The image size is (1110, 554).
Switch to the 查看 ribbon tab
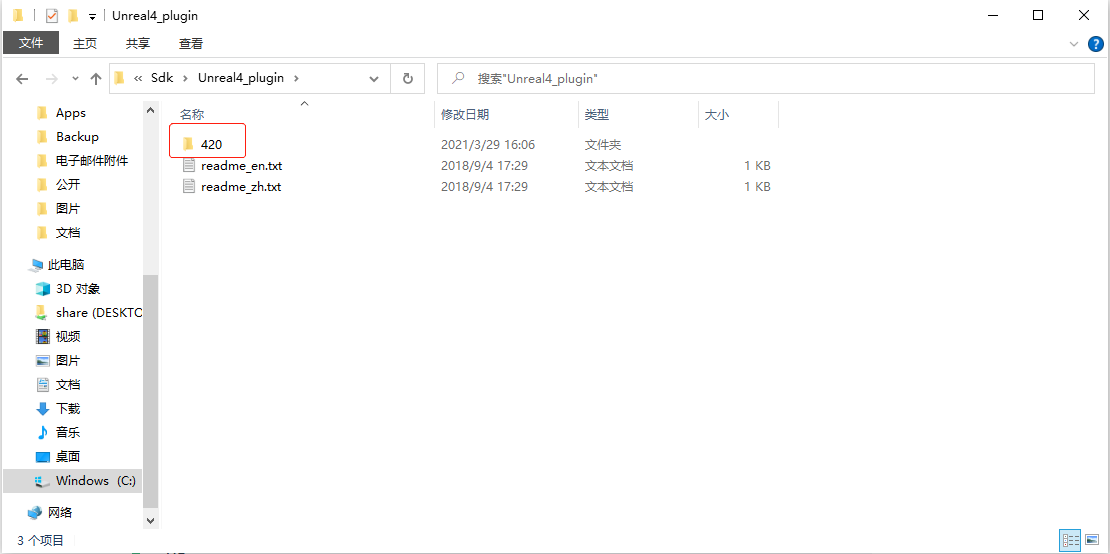click(x=191, y=43)
